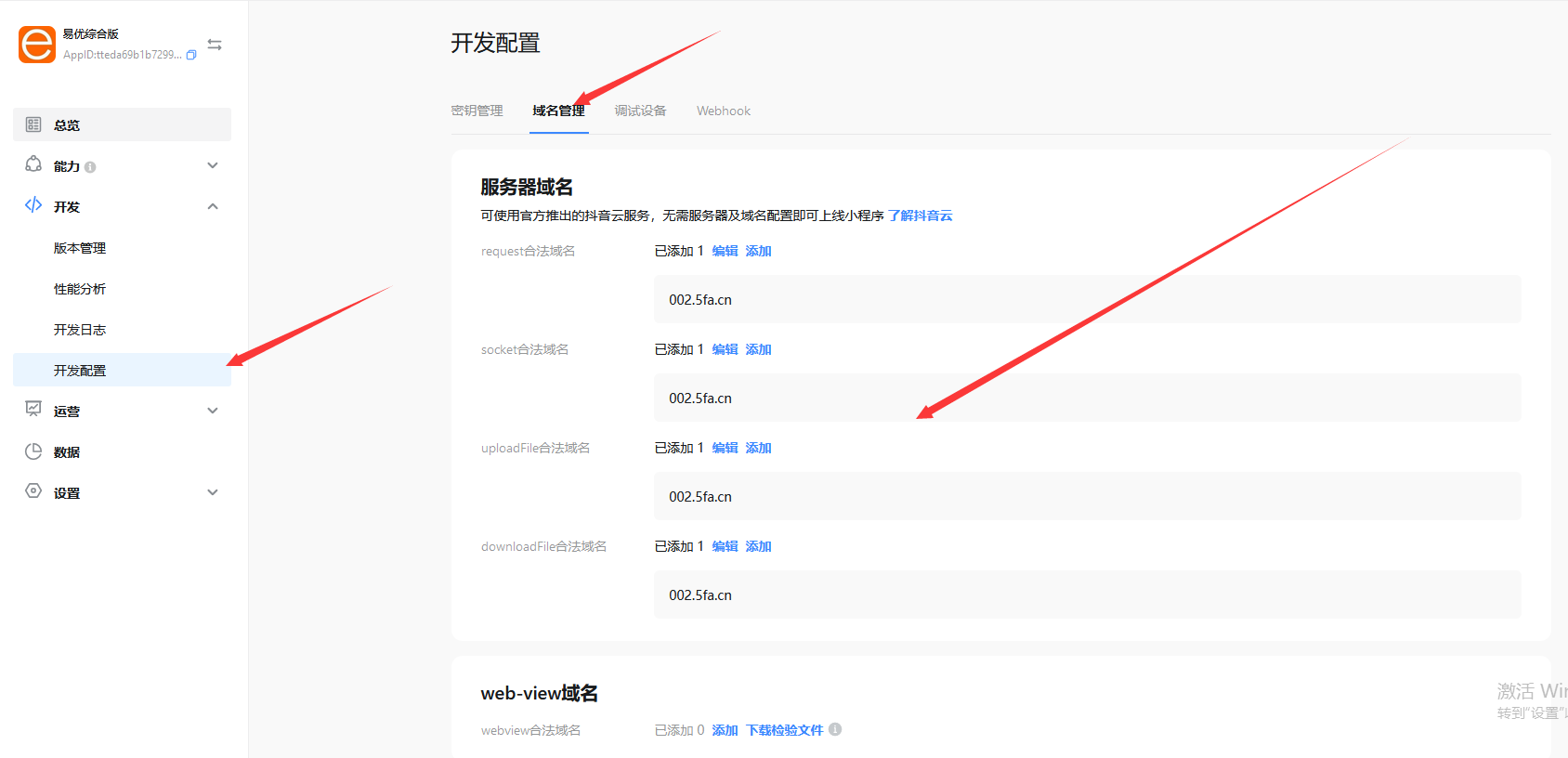Click 编辑 for socket合法域名

725,349
